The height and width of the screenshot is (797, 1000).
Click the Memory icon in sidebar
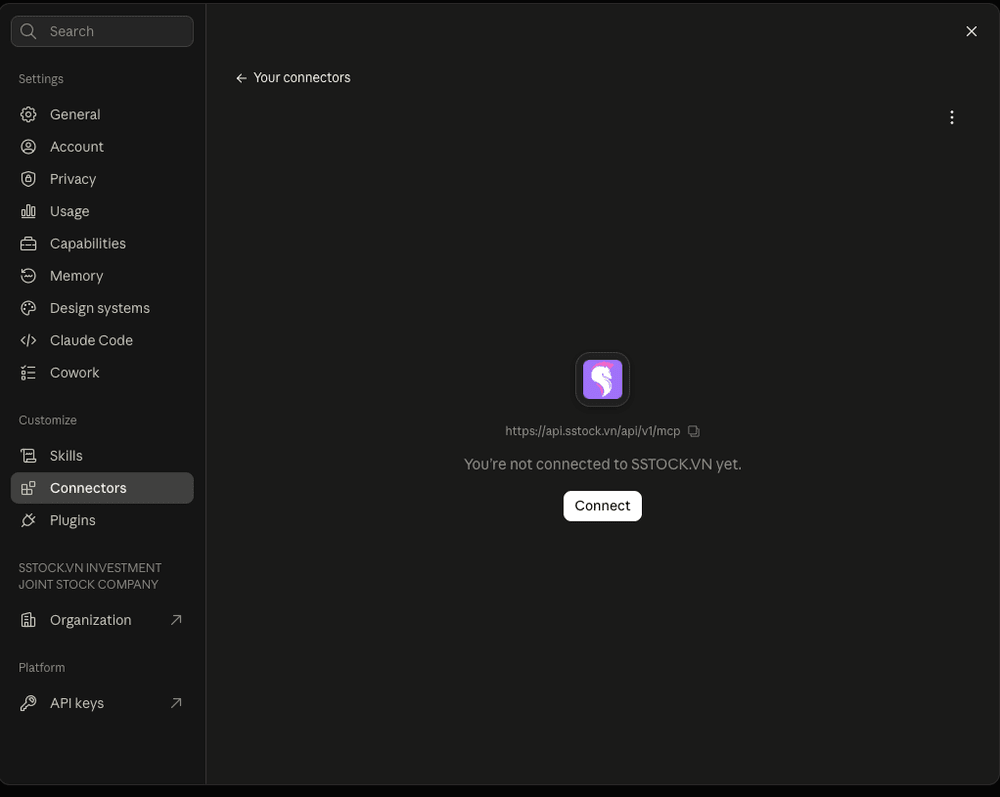28,275
